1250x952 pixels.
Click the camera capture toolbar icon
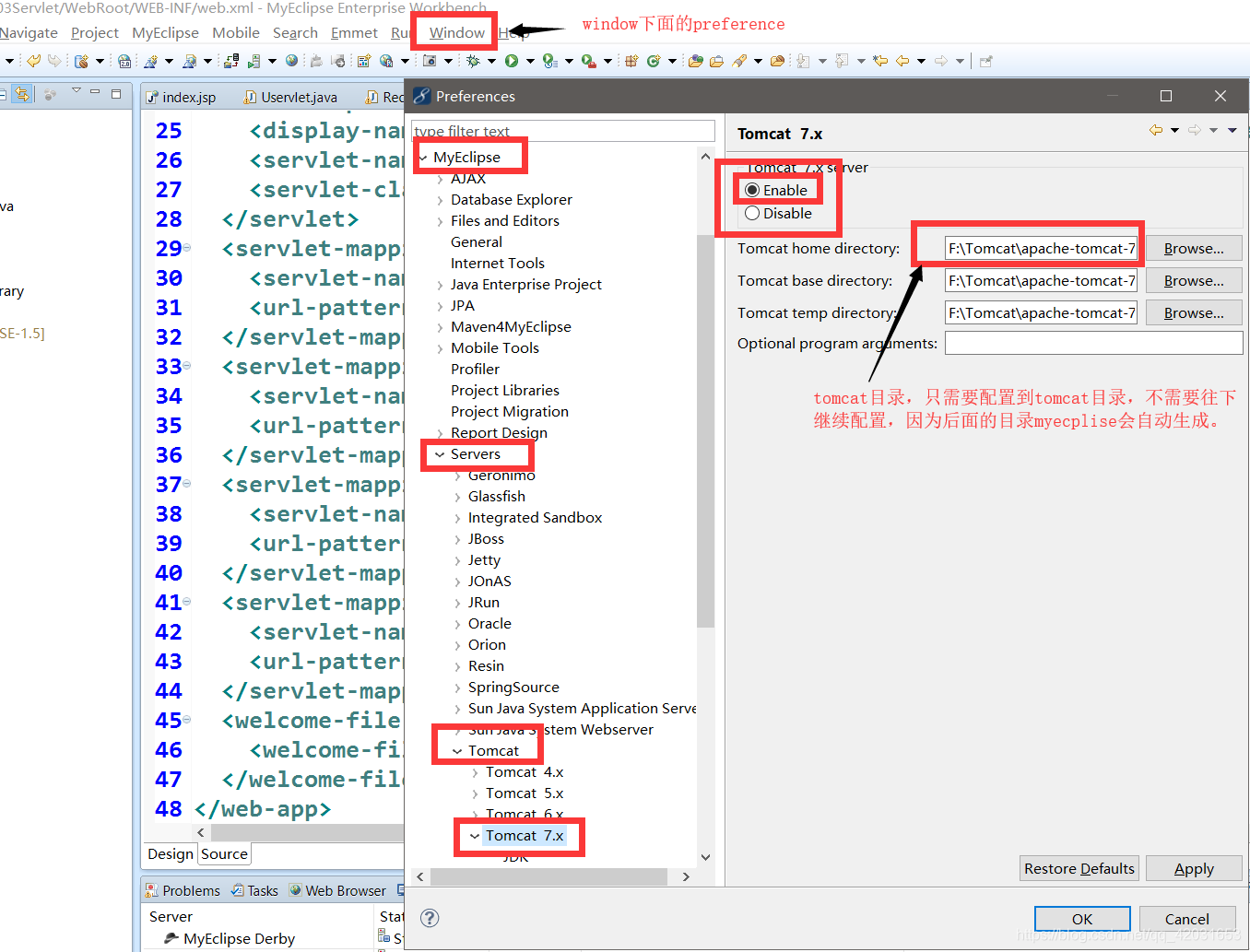pyautogui.click(x=430, y=61)
